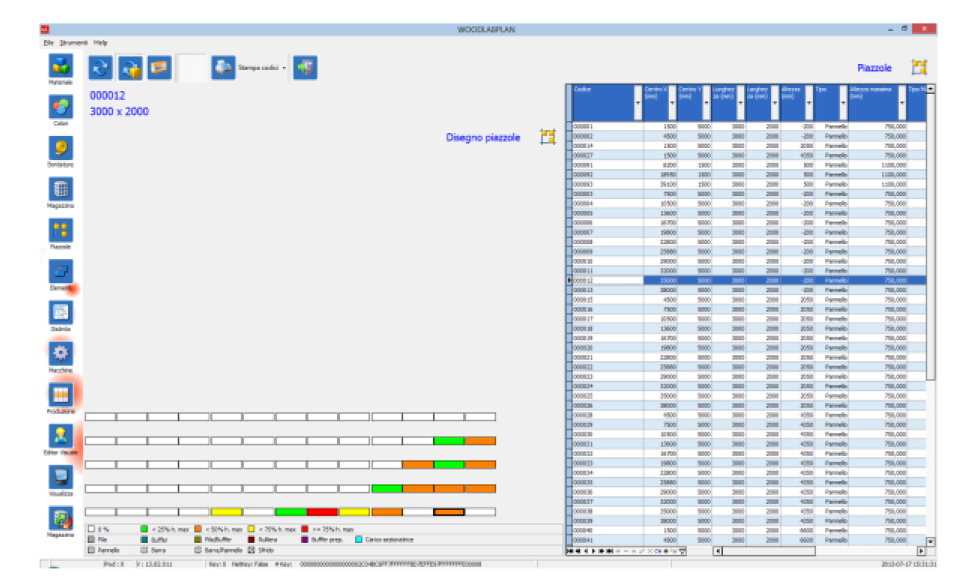Launch the Editor Visuale worker icon
Screen dimensions: 977x586
[x=60, y=436]
